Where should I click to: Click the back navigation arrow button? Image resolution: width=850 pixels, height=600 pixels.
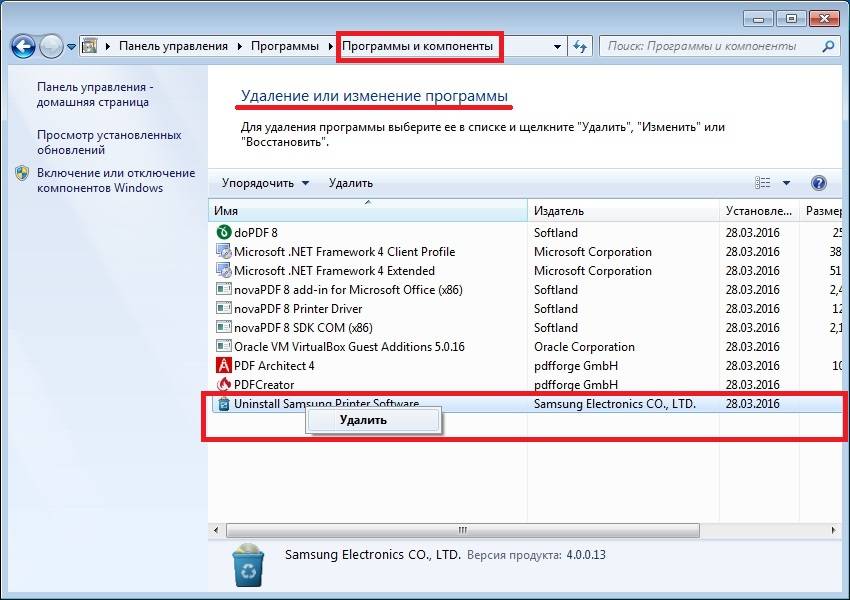[24, 46]
